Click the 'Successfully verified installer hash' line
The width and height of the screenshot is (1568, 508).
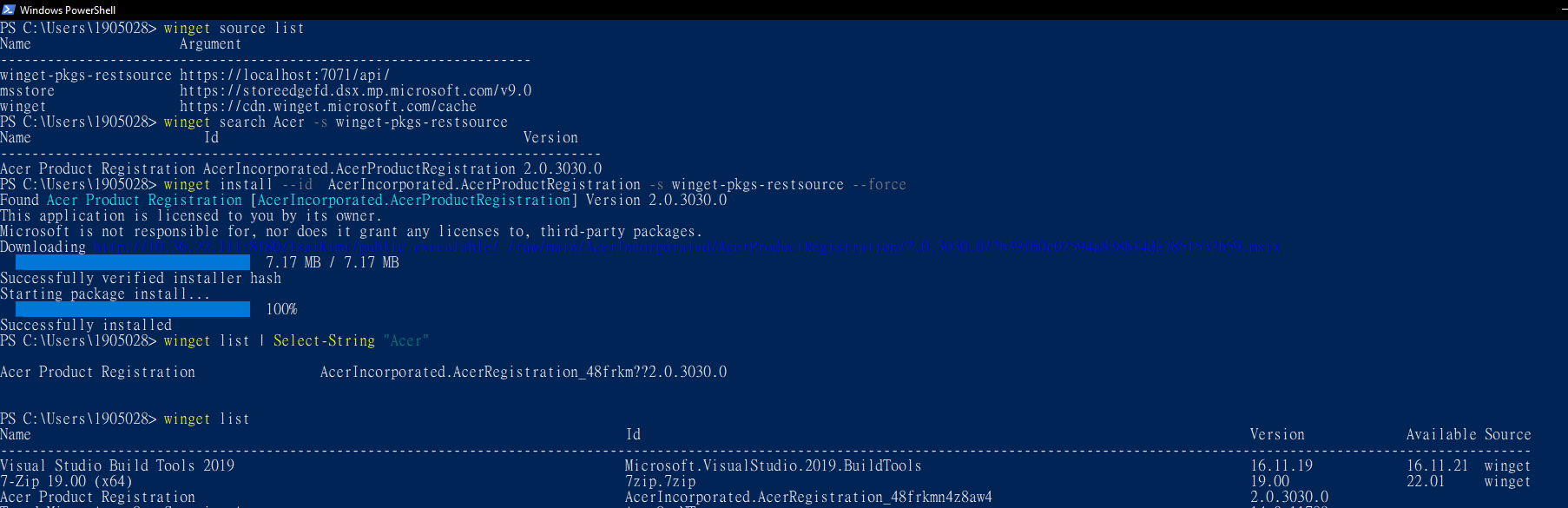click(x=141, y=279)
